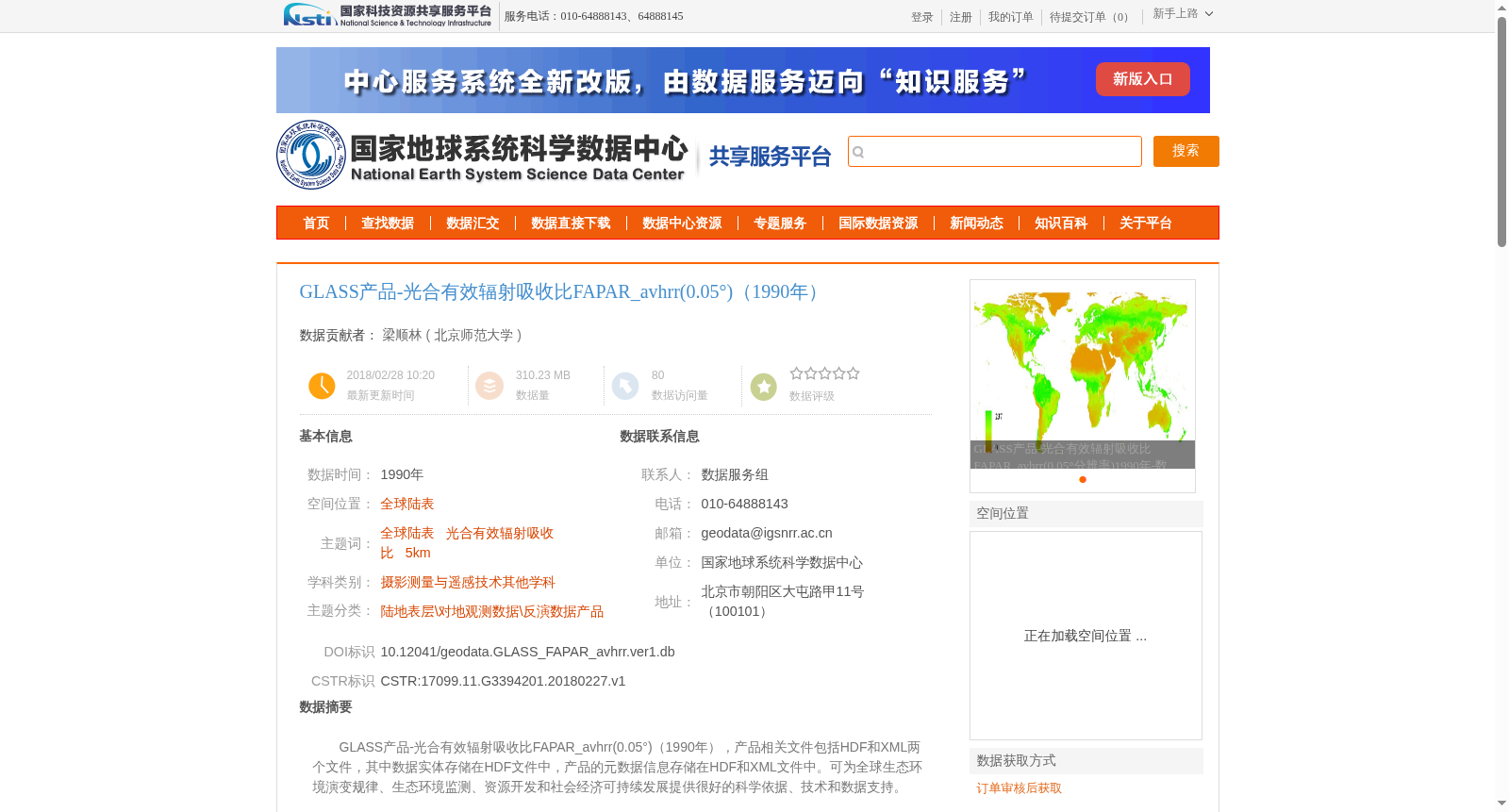Click the 空间位置 panel header
The image size is (1509, 812).
pyautogui.click(x=1086, y=513)
